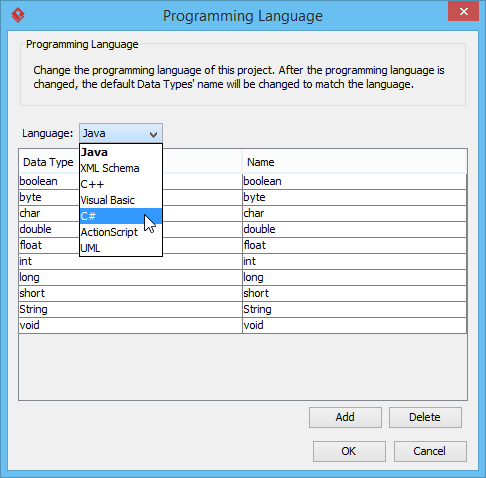Pick UML from the language dropdown

point(121,248)
